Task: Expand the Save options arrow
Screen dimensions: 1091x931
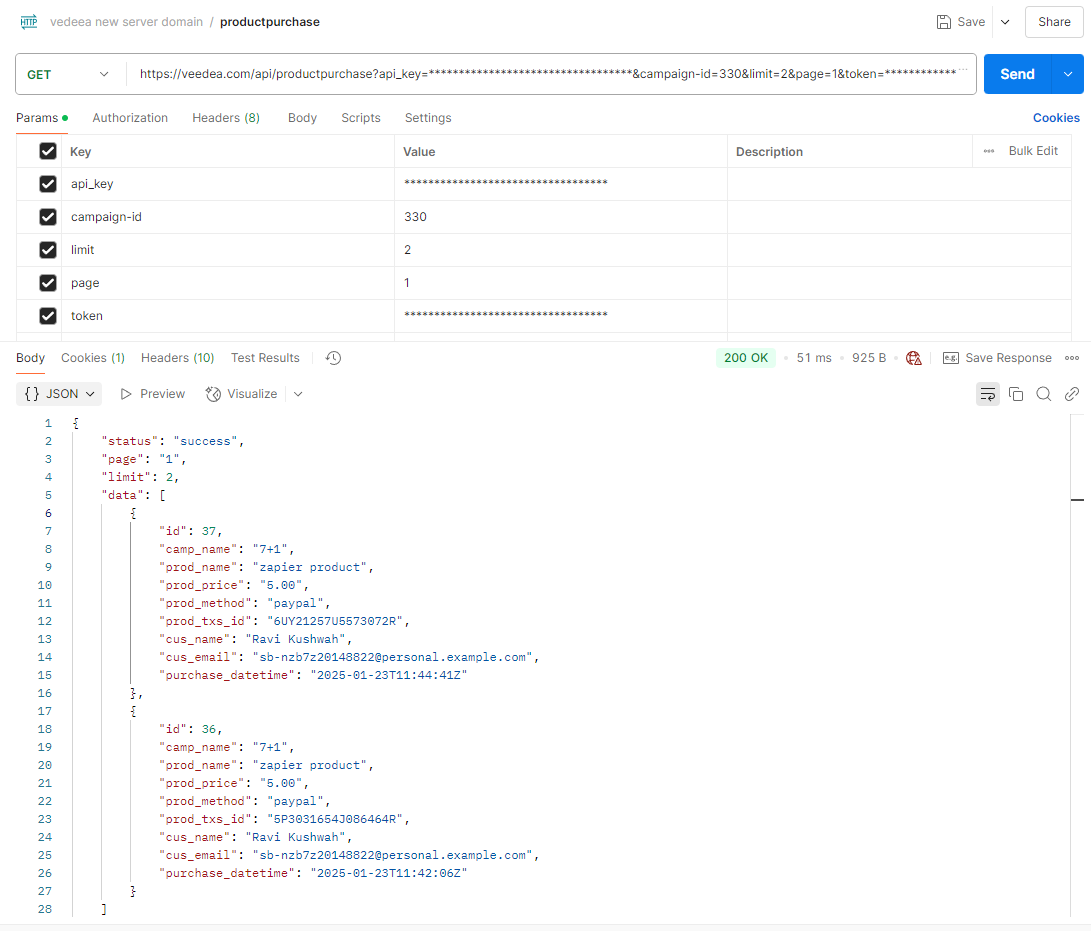Action: [x=1005, y=22]
